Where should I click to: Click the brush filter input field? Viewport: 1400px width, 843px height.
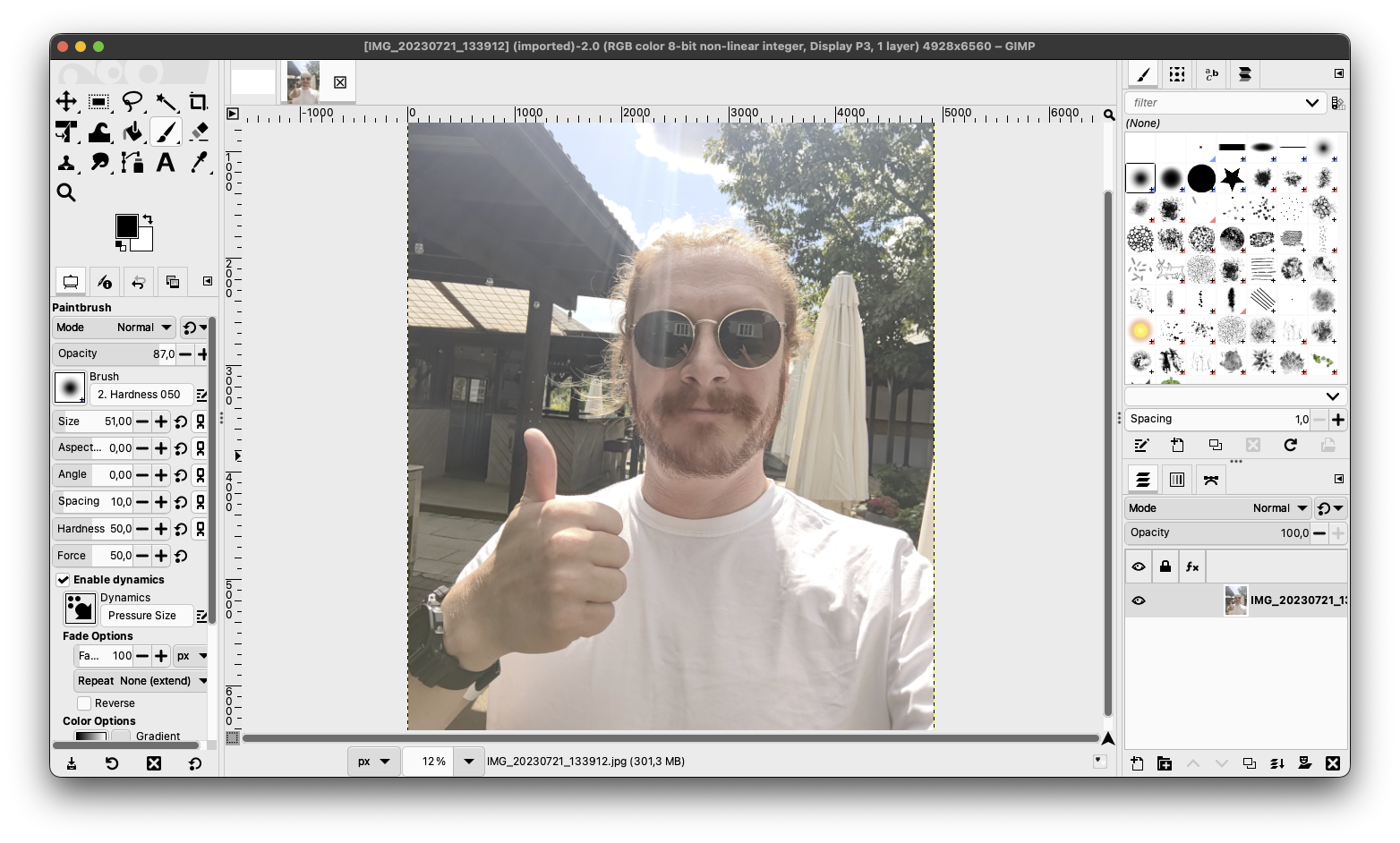coord(1215,103)
